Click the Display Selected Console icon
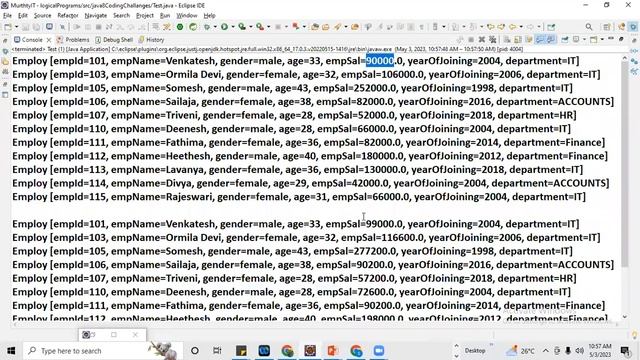The width and height of the screenshot is (640, 360). coord(576,40)
